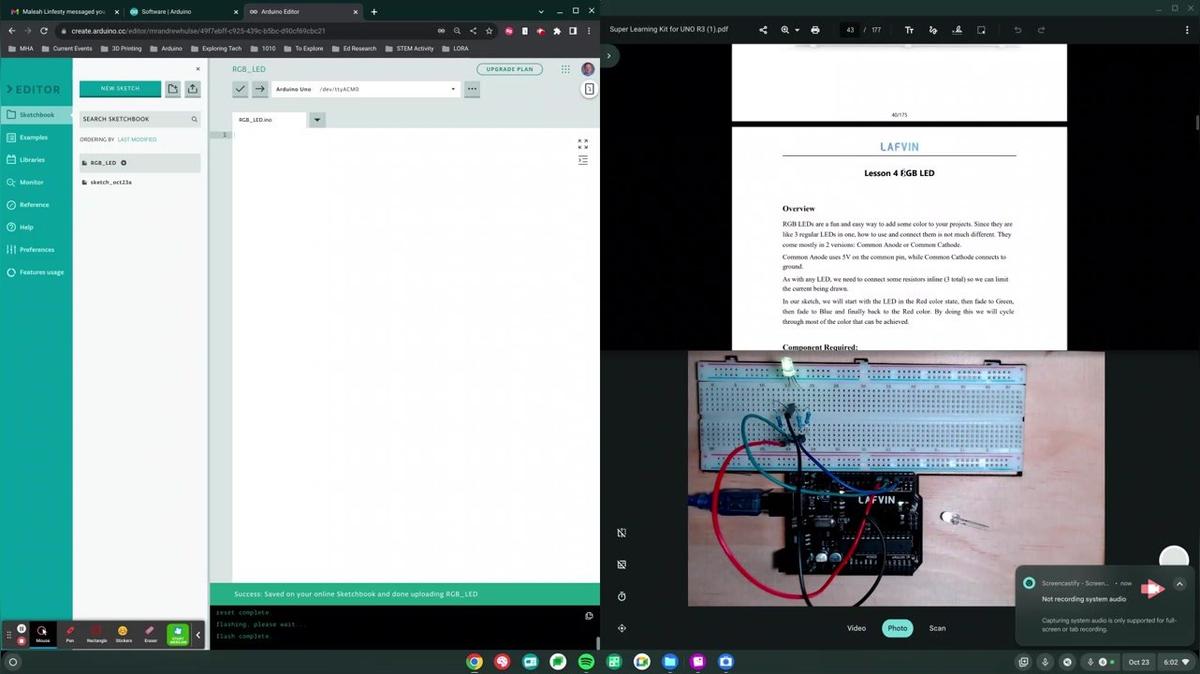Click the PDF page number field showing 43

(850, 30)
